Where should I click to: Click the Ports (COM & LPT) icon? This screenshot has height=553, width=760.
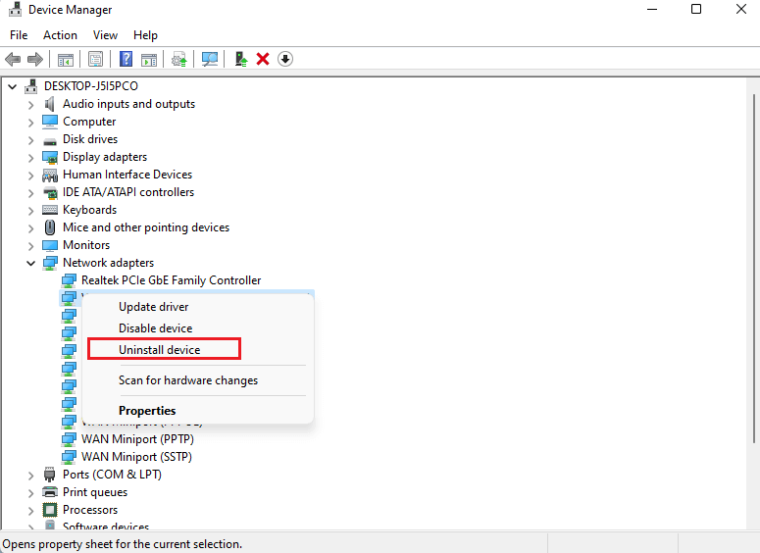[49, 474]
